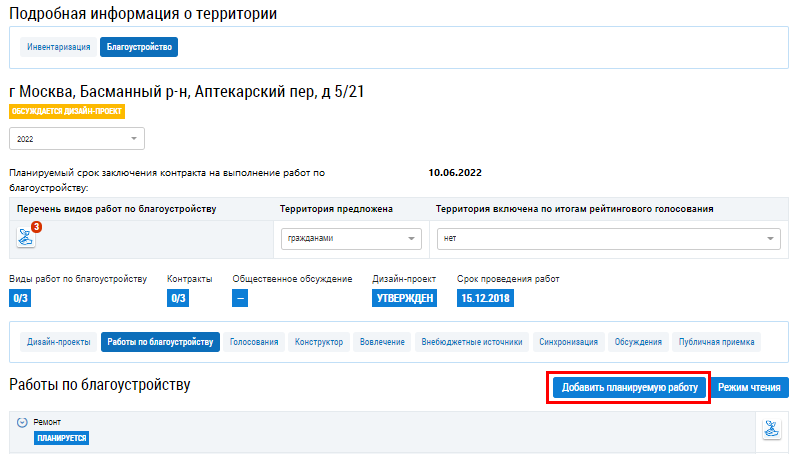
Task: Click the 'Работы по благоустройству' section heading
Action: (100, 385)
